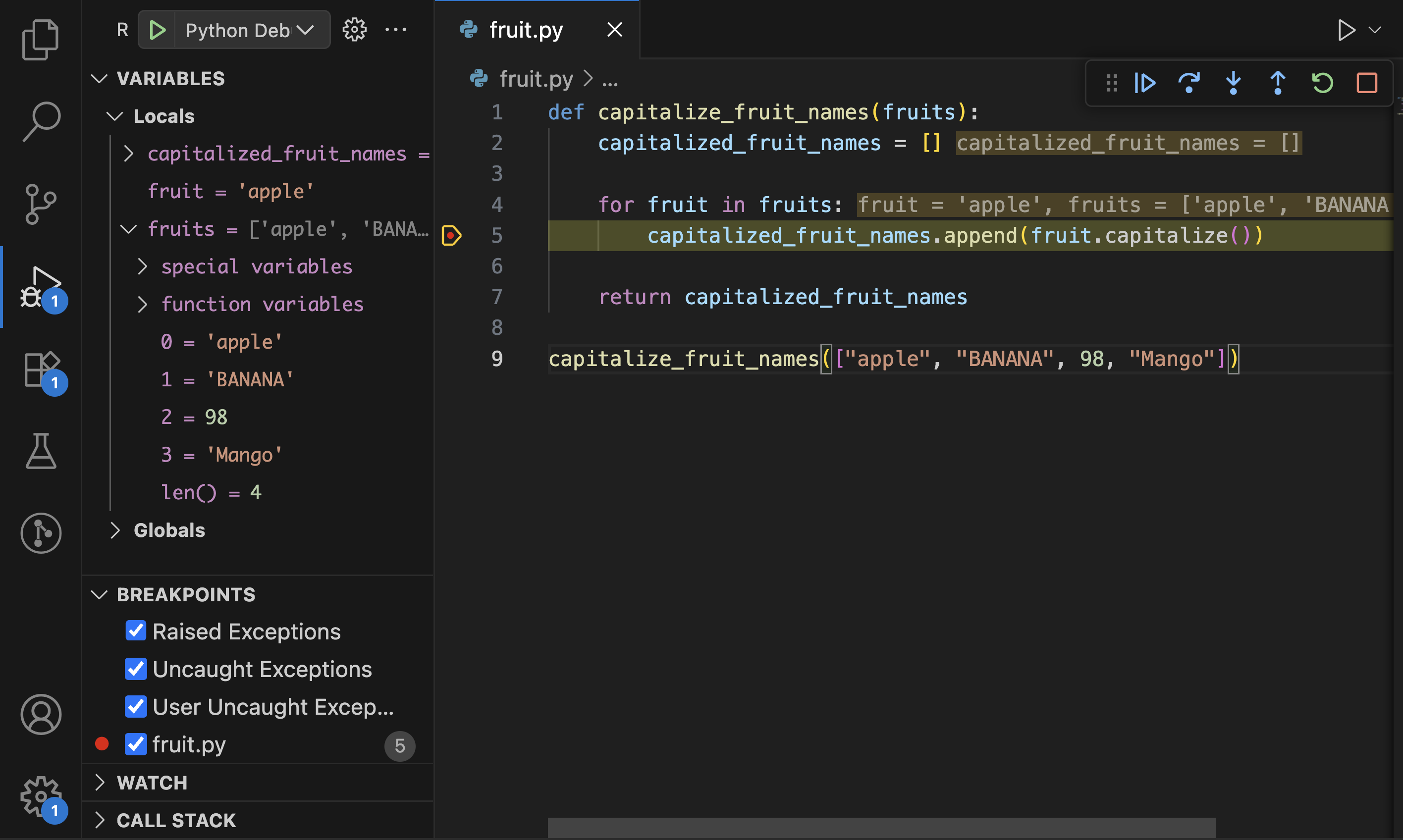This screenshot has width=1403, height=840.
Task: Expand function variables in Locals
Action: pyautogui.click(x=142, y=304)
